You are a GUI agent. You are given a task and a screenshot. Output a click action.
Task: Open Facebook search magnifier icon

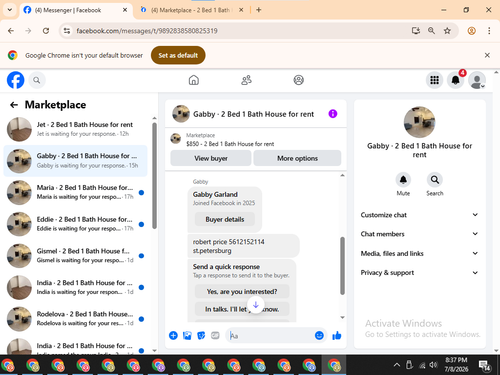coord(37,80)
